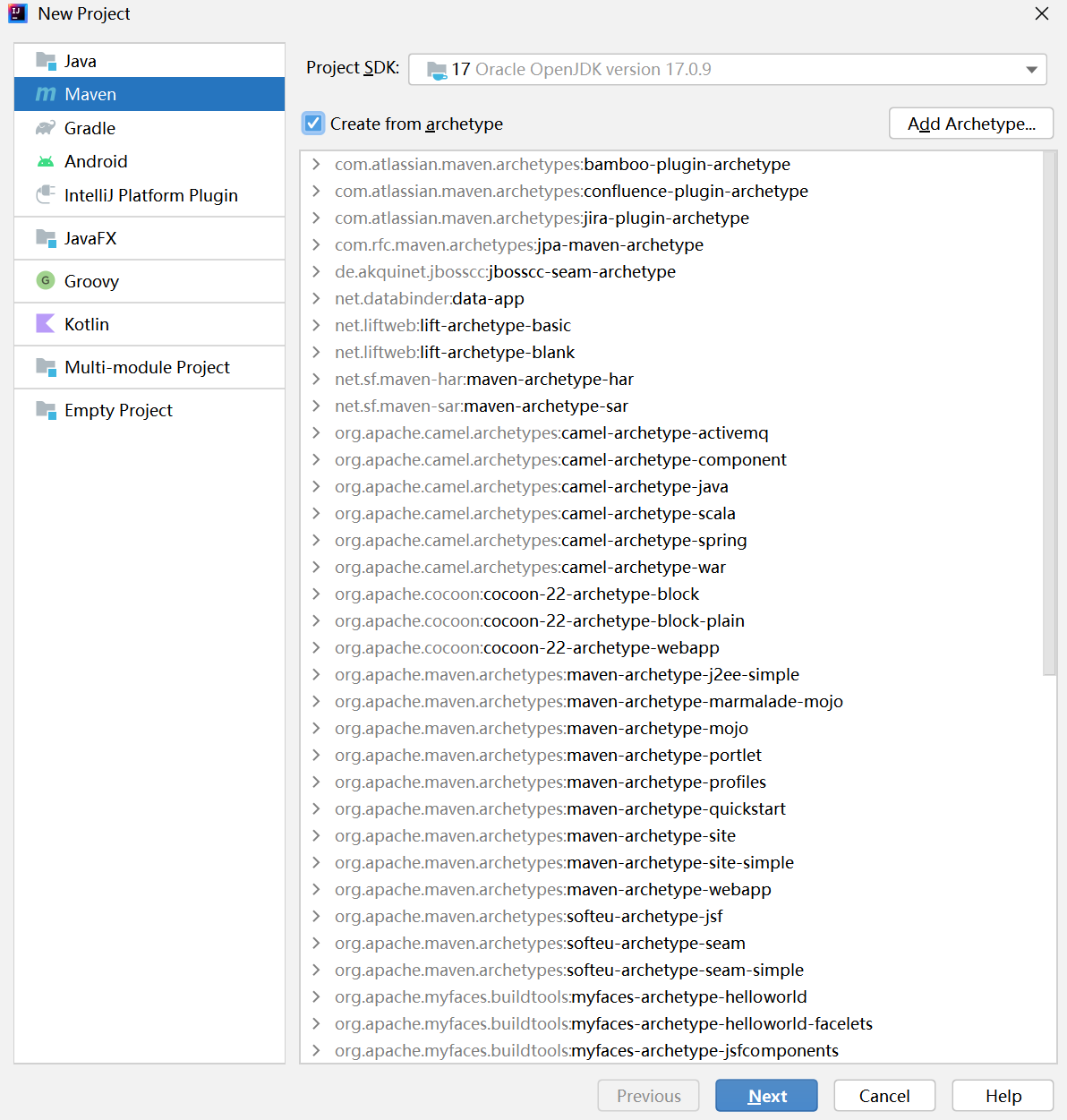Select camel-archetype-war row
Image resolution: width=1067 pixels, height=1120 pixels.
pyautogui.click(x=671, y=567)
